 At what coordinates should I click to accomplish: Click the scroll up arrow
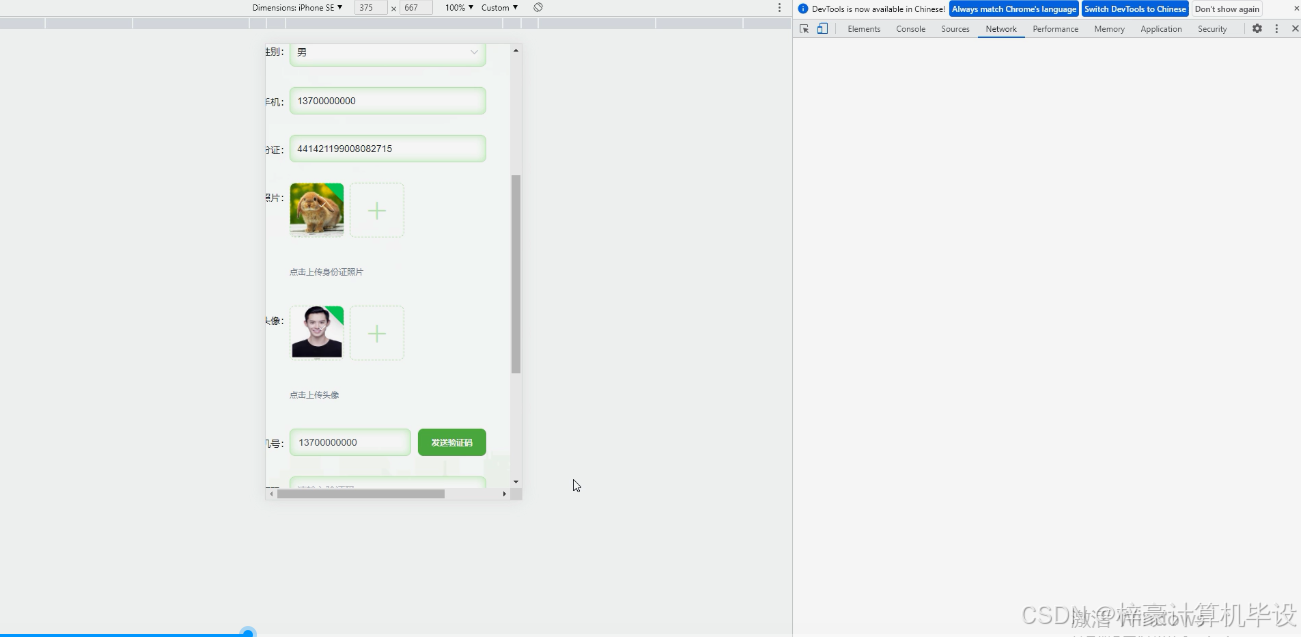(x=516, y=50)
